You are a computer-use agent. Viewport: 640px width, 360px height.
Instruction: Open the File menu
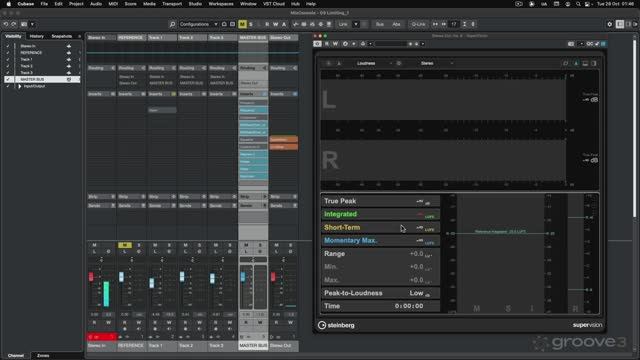tap(44, 4)
